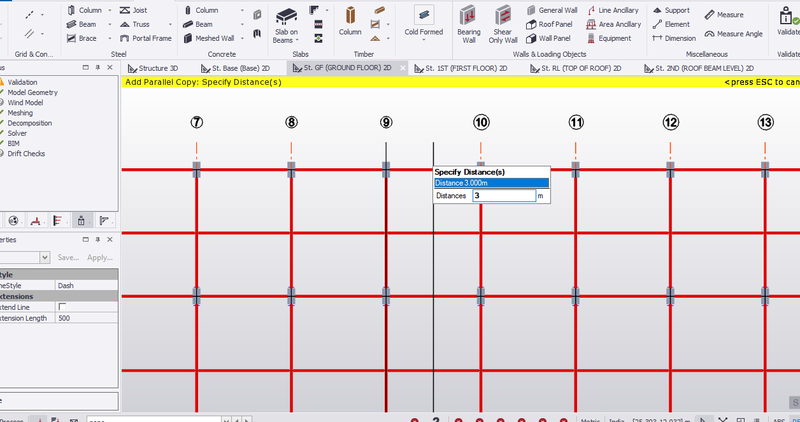Pick the Element tool
The width and height of the screenshot is (800, 422).
(671, 24)
